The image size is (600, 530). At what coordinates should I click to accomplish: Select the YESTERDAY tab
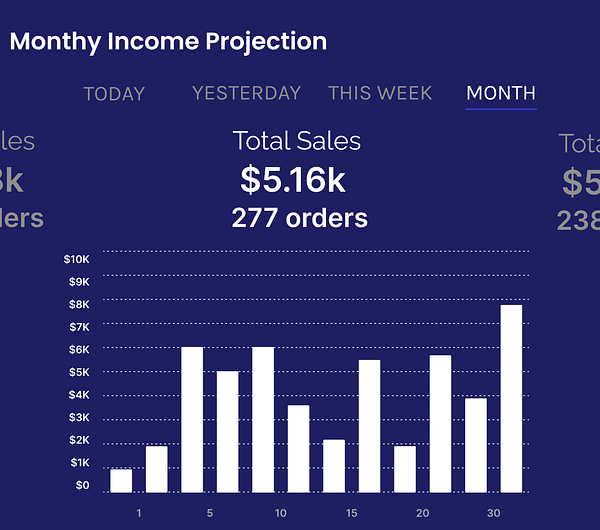[x=246, y=93]
